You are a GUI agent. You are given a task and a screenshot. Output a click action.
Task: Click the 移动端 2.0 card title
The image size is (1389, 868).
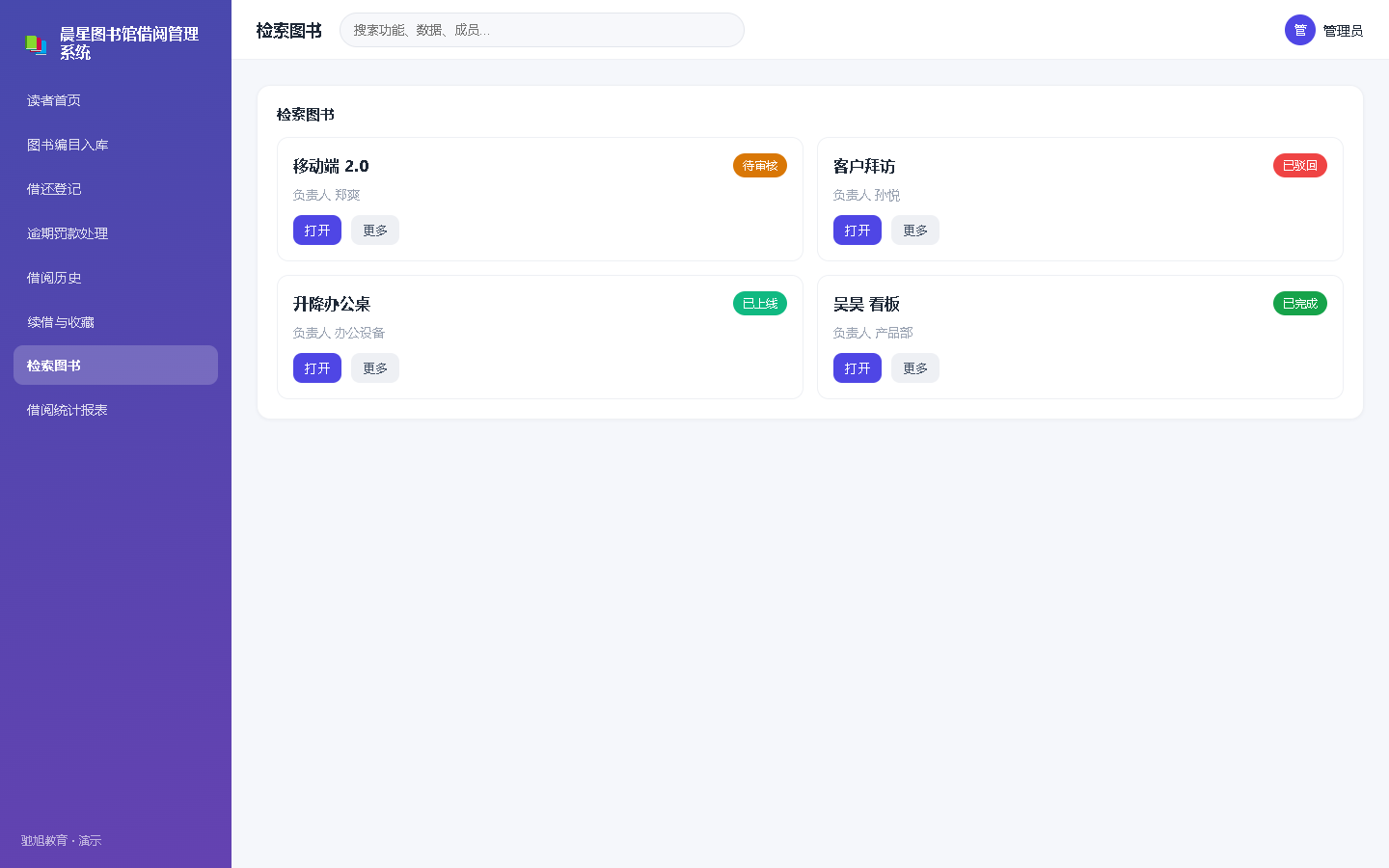(x=331, y=166)
